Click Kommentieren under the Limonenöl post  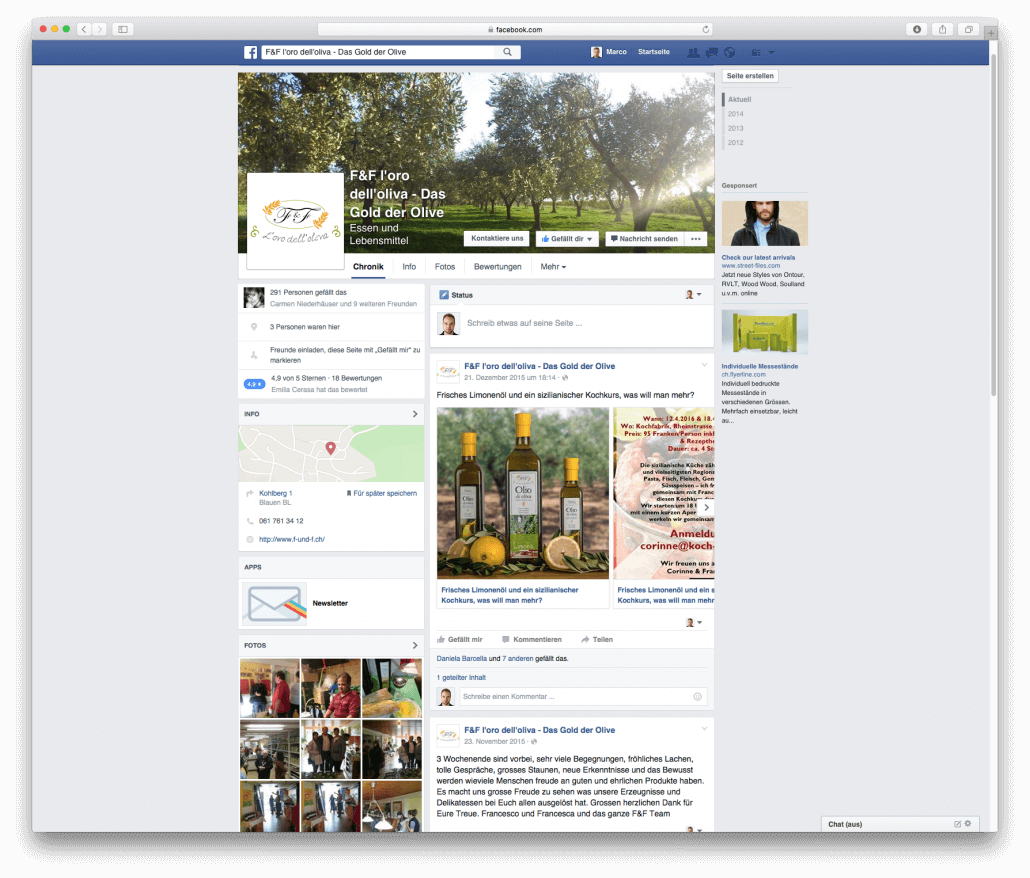click(532, 640)
